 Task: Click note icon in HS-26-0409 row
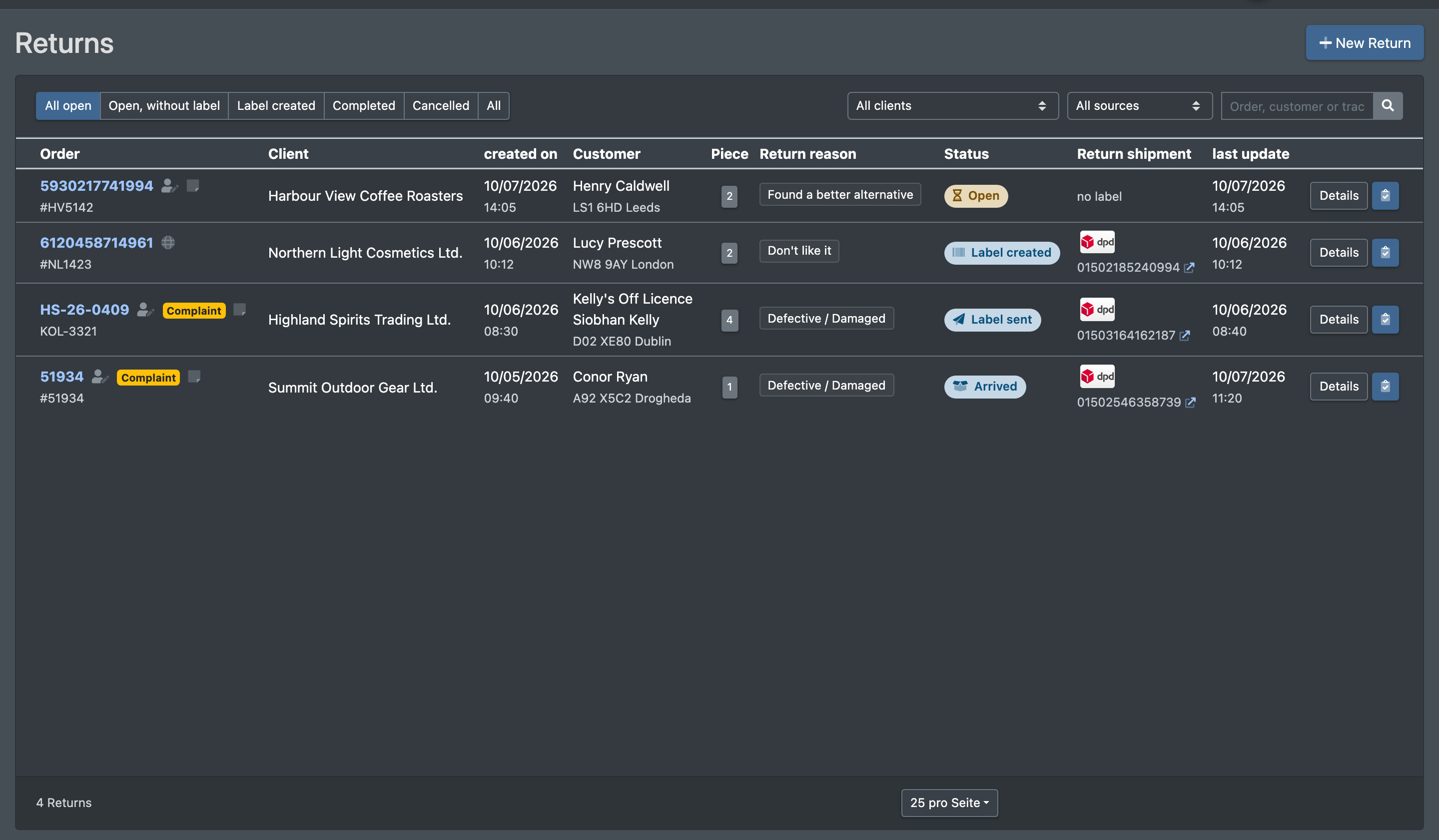(x=240, y=309)
